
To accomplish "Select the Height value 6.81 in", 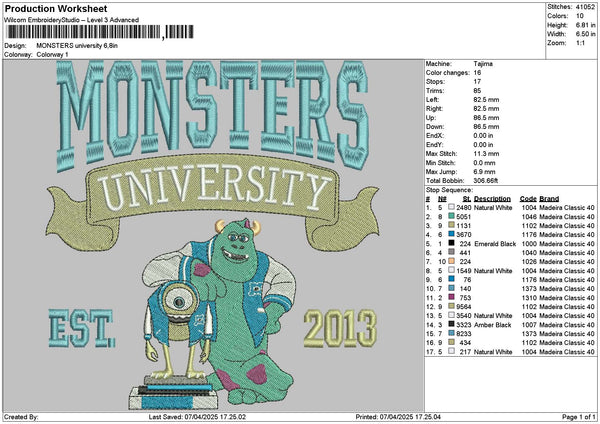I will (585, 25).
